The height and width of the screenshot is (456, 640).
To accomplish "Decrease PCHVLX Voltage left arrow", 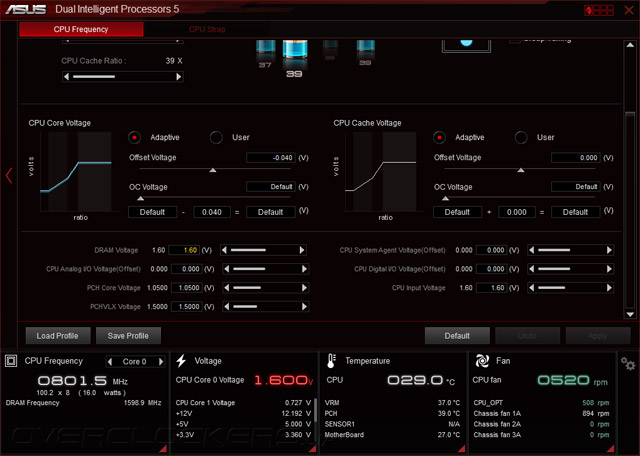I will tap(227, 307).
